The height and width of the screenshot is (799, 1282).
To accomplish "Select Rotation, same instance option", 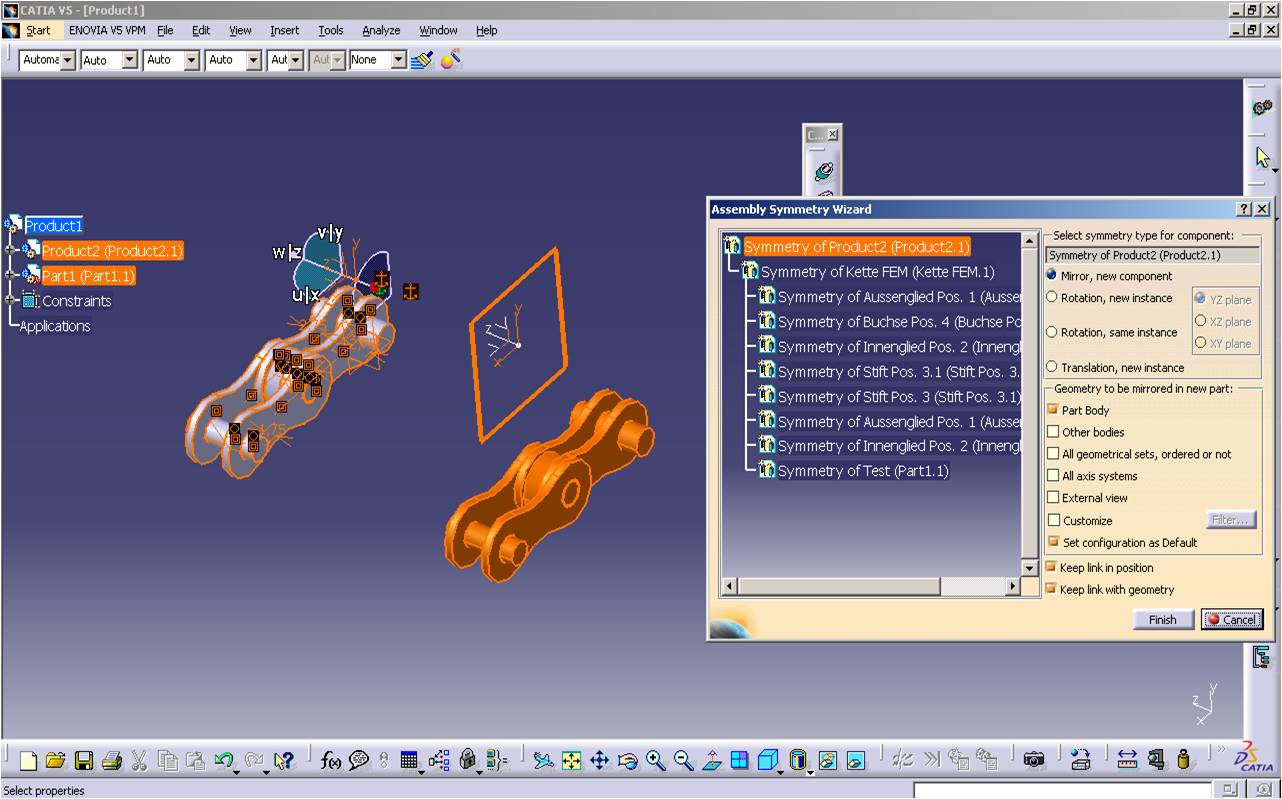I will click(x=1051, y=332).
